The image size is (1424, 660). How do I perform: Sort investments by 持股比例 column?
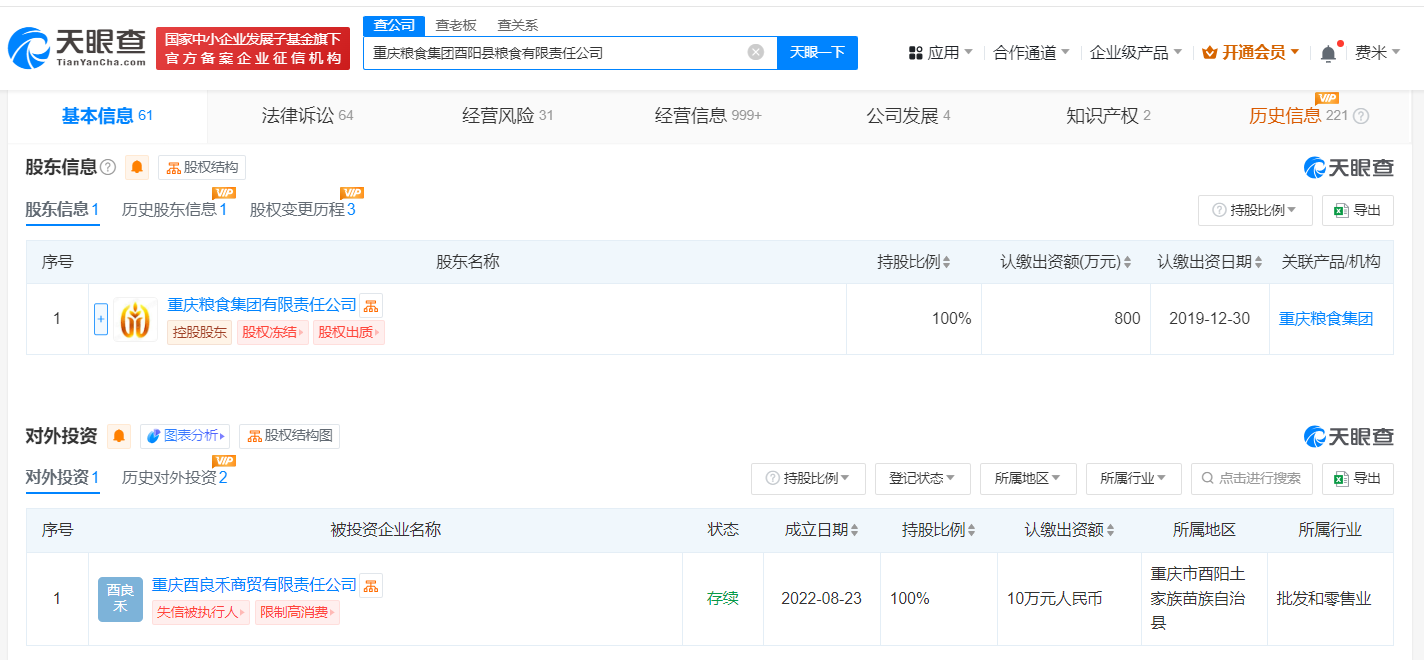[971, 530]
